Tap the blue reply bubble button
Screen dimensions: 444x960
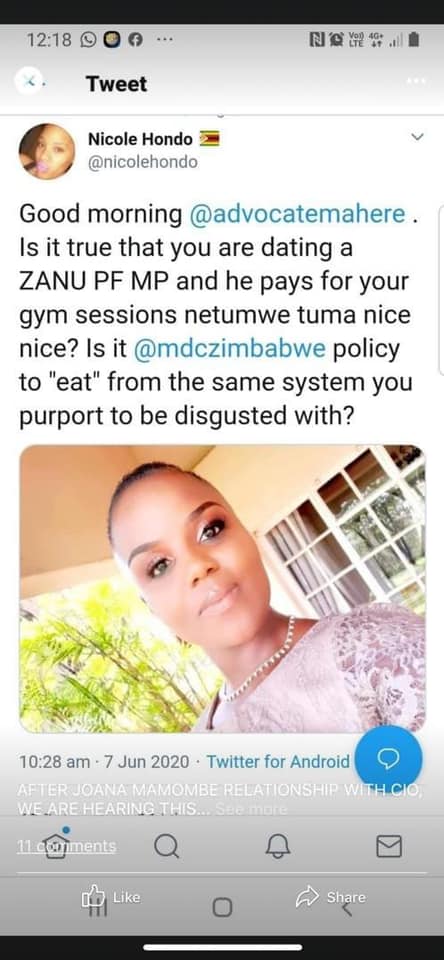[x=388, y=759]
